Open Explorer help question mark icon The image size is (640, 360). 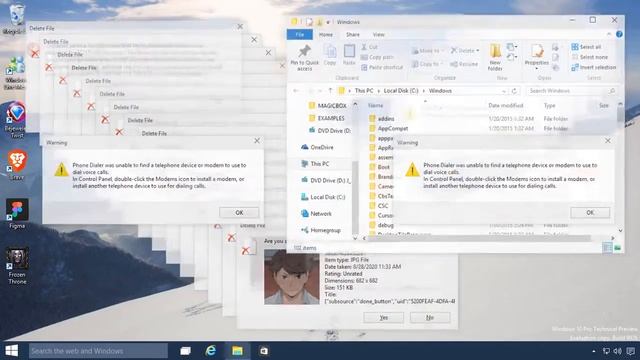tap(619, 34)
